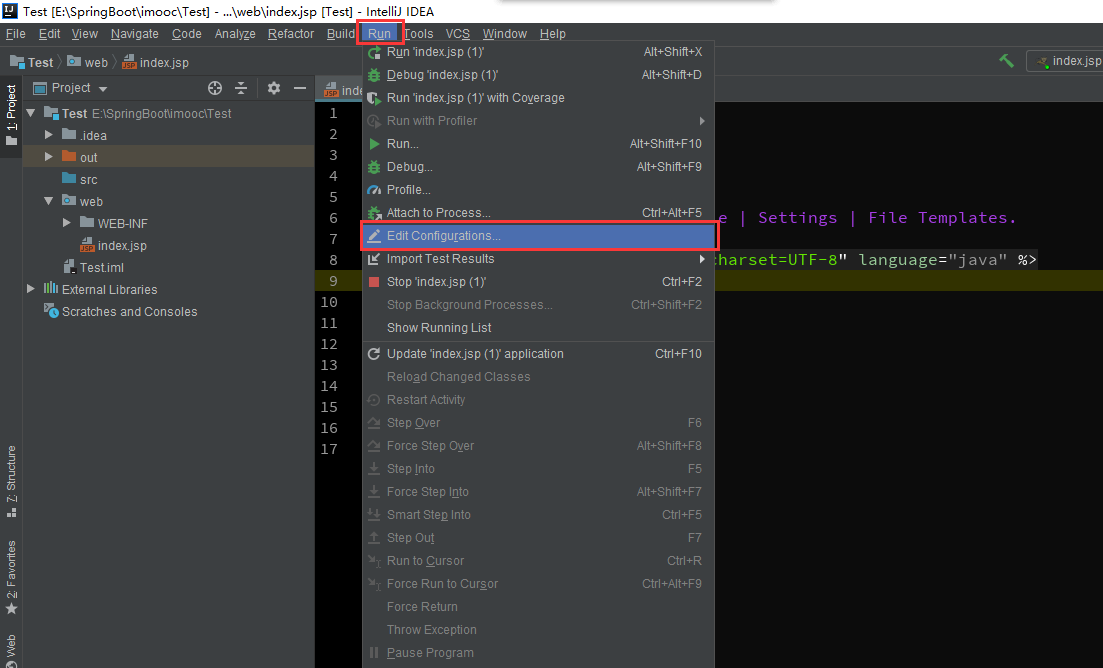Screen dimensions: 1103x668
Task: Click the Test breadcrumb in navigation bar
Action: (32, 63)
